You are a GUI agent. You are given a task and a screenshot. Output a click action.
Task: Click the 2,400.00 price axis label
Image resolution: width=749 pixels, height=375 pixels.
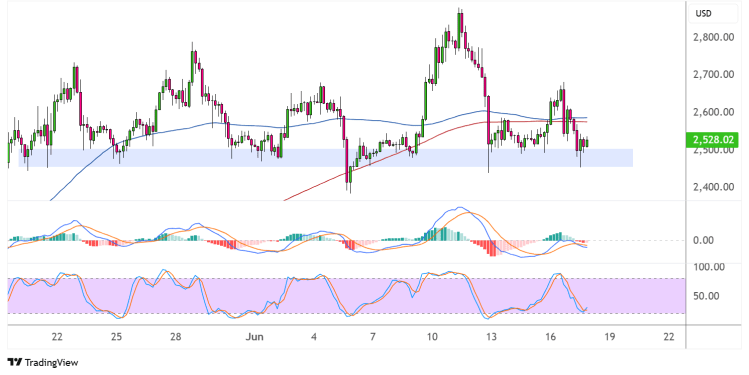pos(713,187)
